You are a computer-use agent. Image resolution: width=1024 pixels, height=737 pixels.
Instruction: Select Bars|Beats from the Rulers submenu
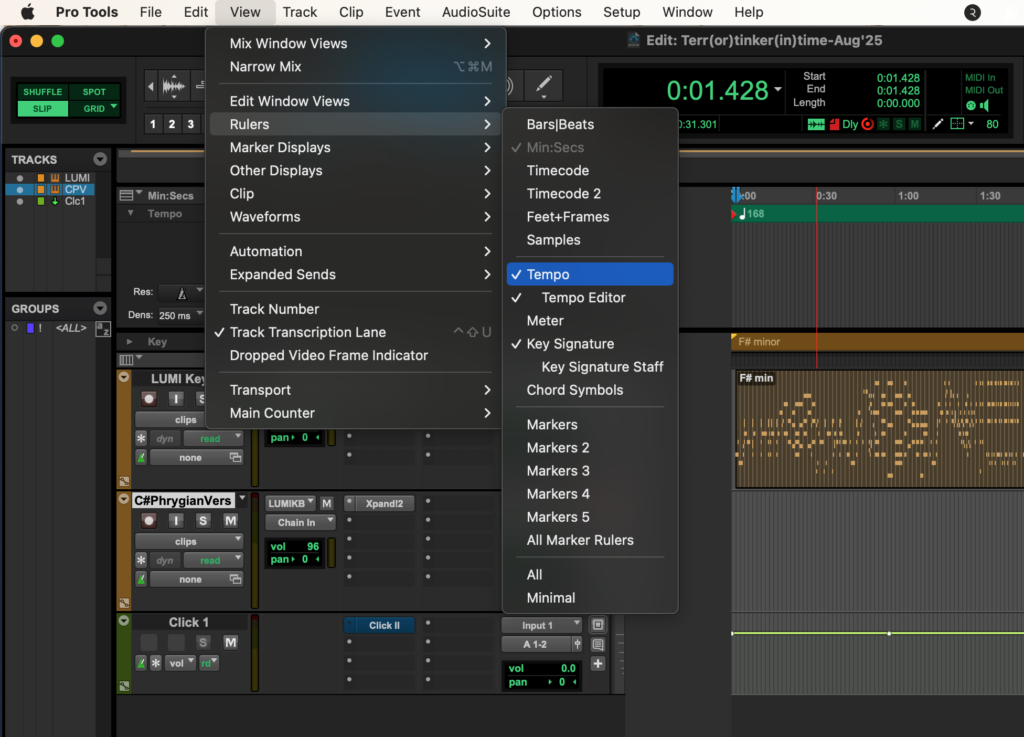pos(560,125)
